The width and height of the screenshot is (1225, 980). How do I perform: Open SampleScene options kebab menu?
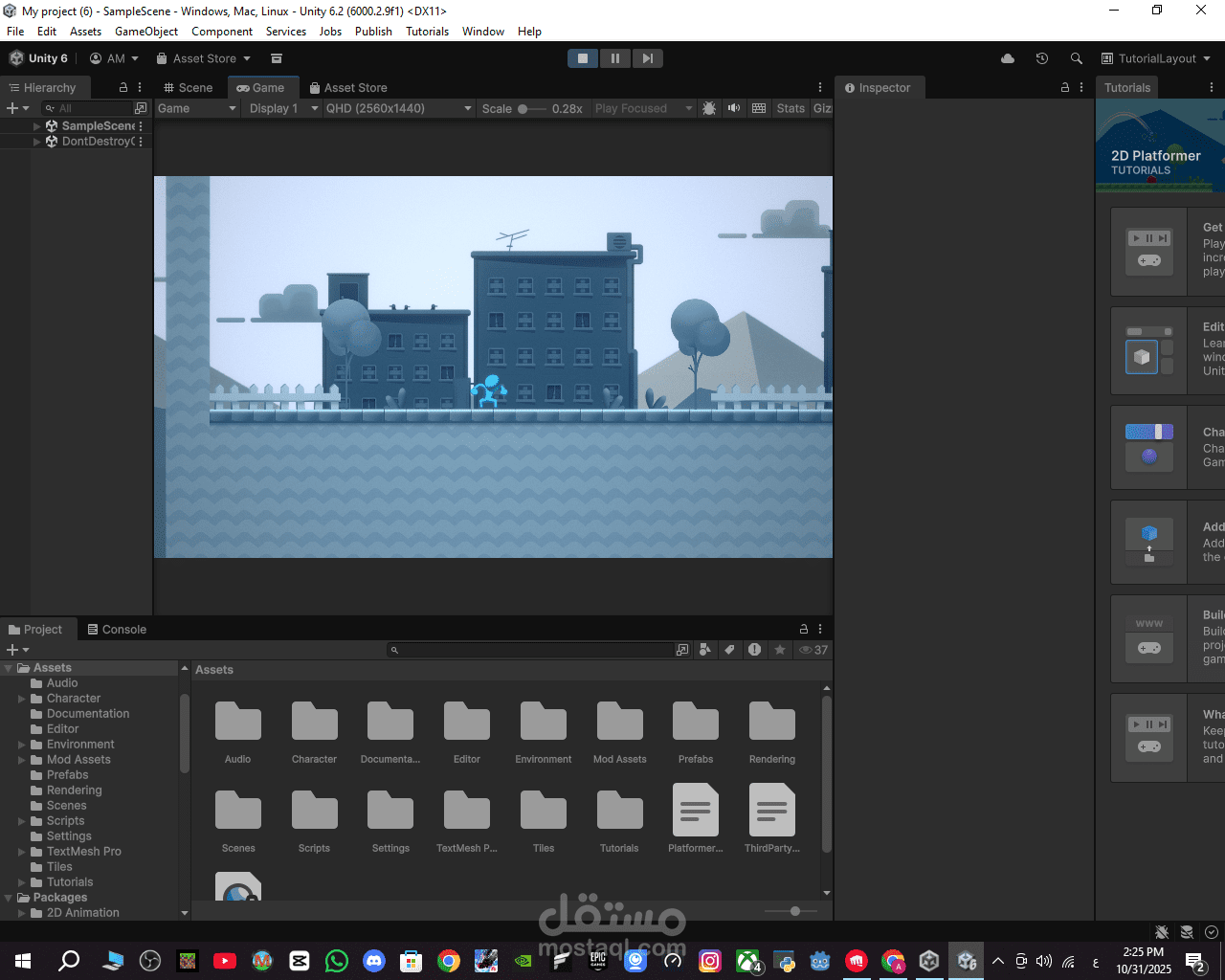[x=141, y=126]
